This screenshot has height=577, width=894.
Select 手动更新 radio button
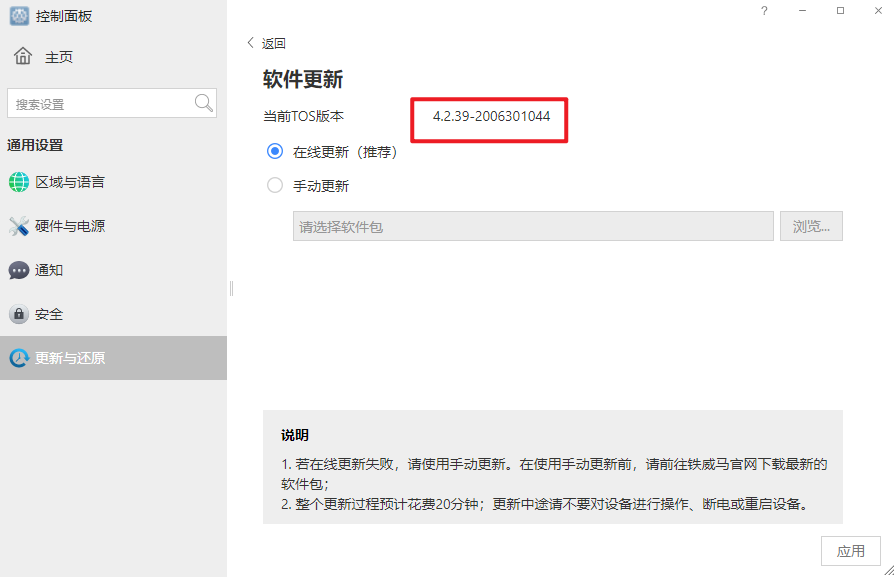(x=275, y=185)
